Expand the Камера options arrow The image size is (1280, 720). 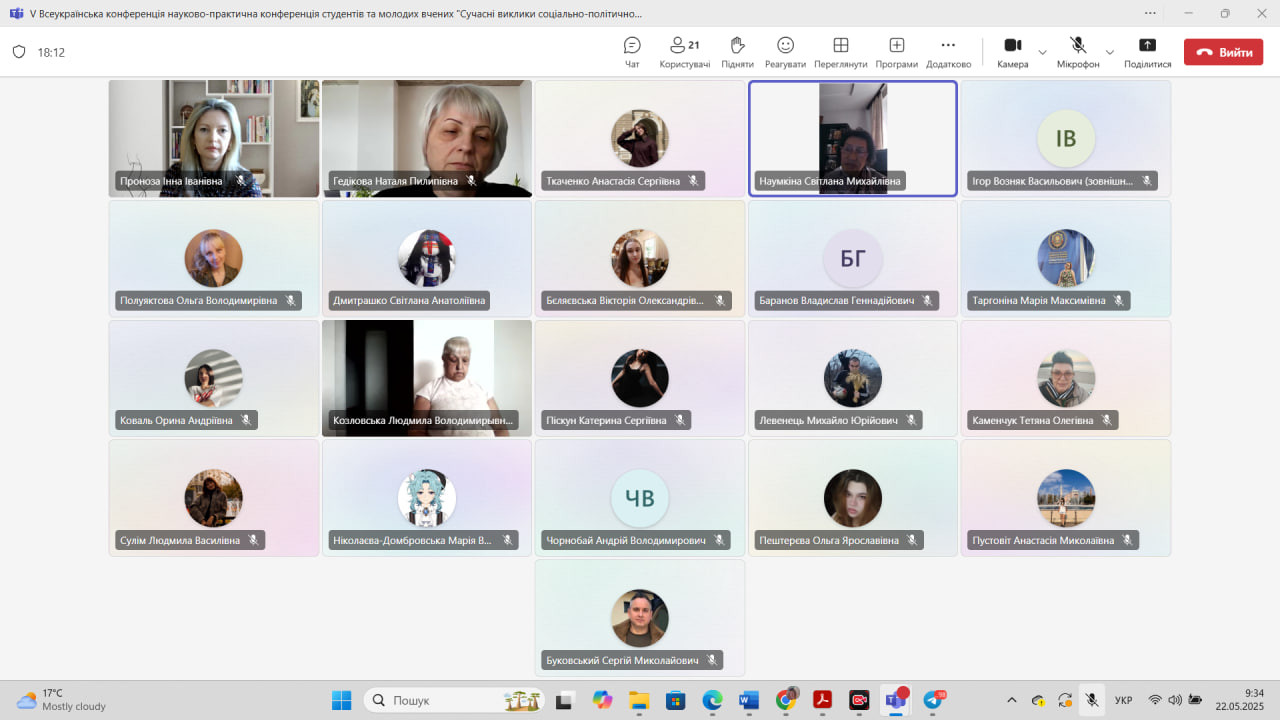1042,52
